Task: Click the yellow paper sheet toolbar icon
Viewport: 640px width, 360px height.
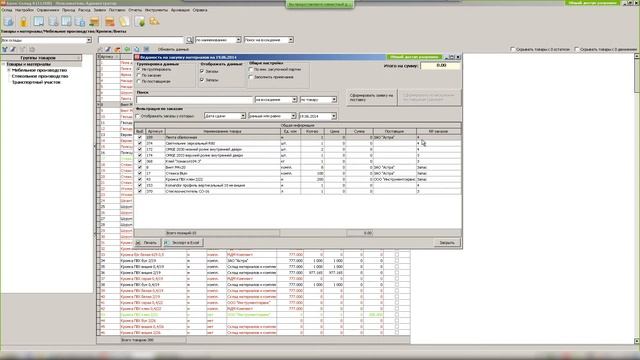Action: point(124,21)
